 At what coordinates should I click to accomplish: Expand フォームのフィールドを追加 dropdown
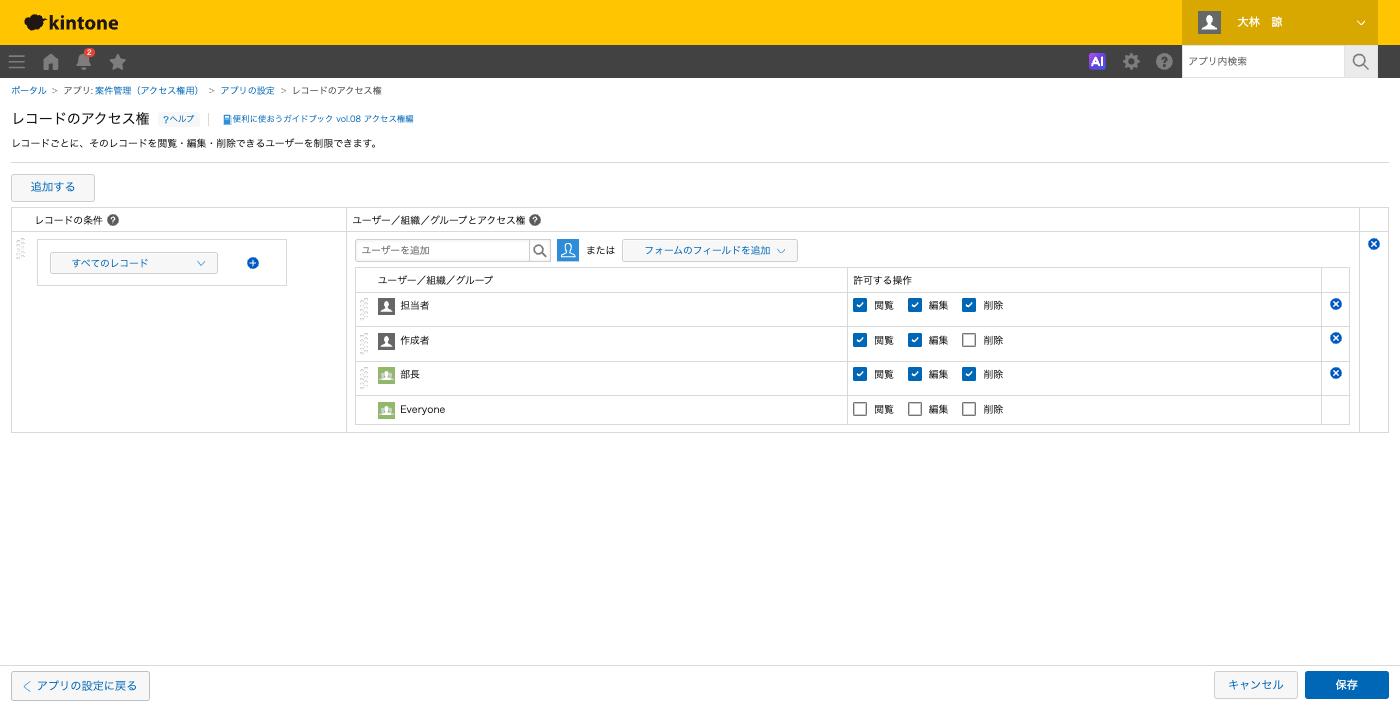click(x=710, y=250)
